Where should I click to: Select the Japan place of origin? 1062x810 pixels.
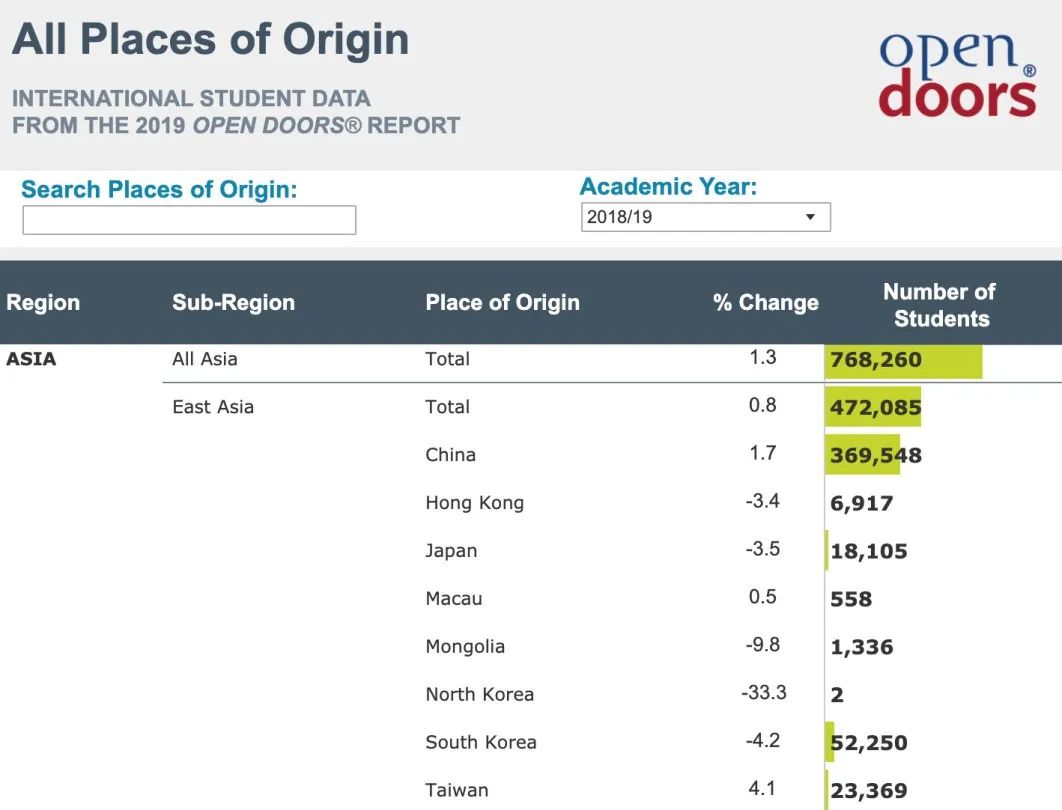pos(451,551)
